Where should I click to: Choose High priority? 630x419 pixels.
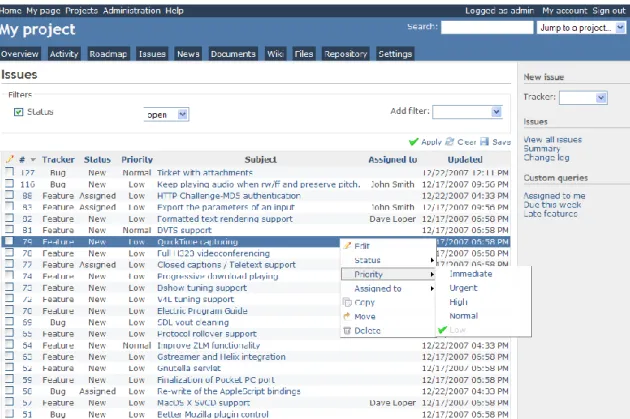(x=458, y=302)
